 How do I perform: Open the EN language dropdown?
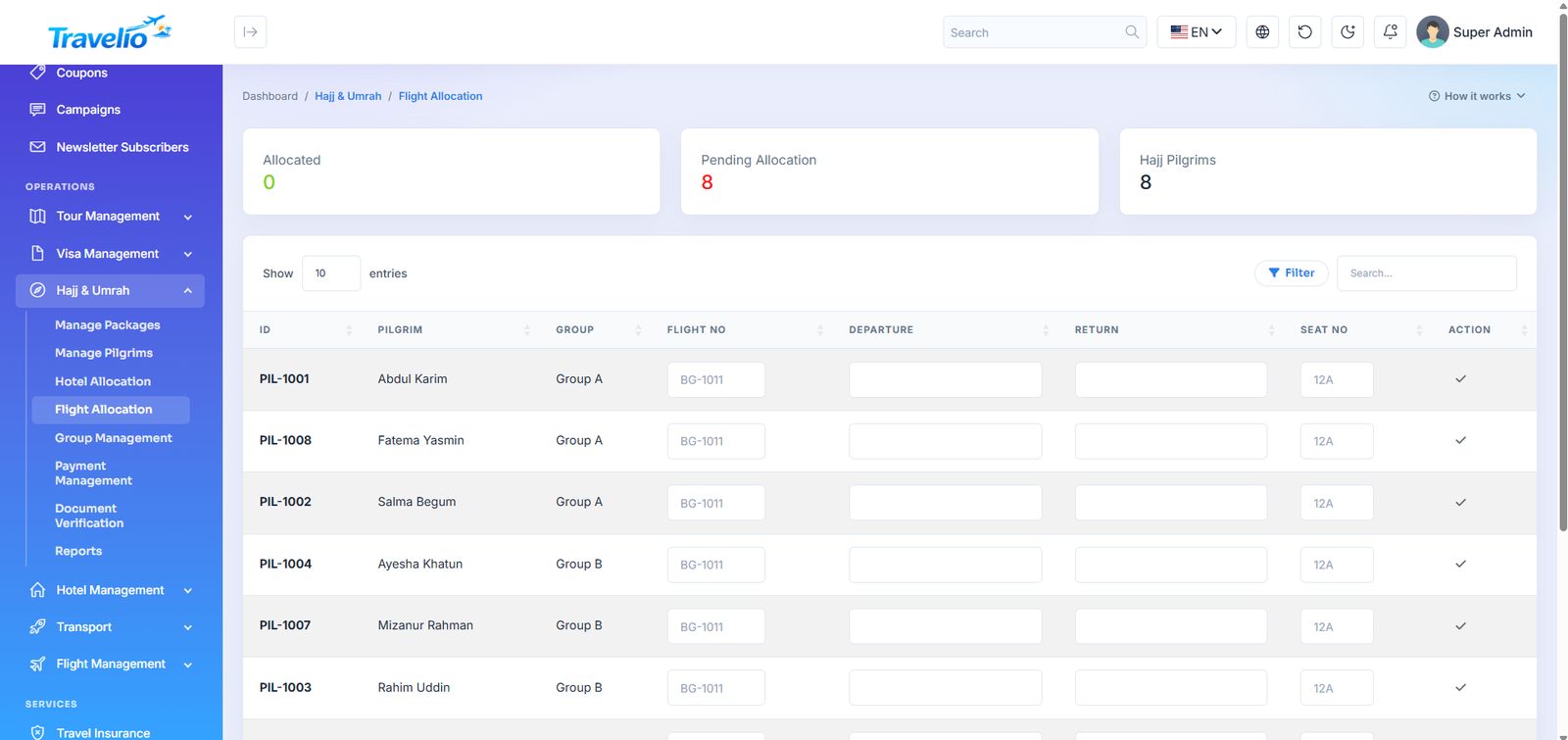[x=1197, y=32]
